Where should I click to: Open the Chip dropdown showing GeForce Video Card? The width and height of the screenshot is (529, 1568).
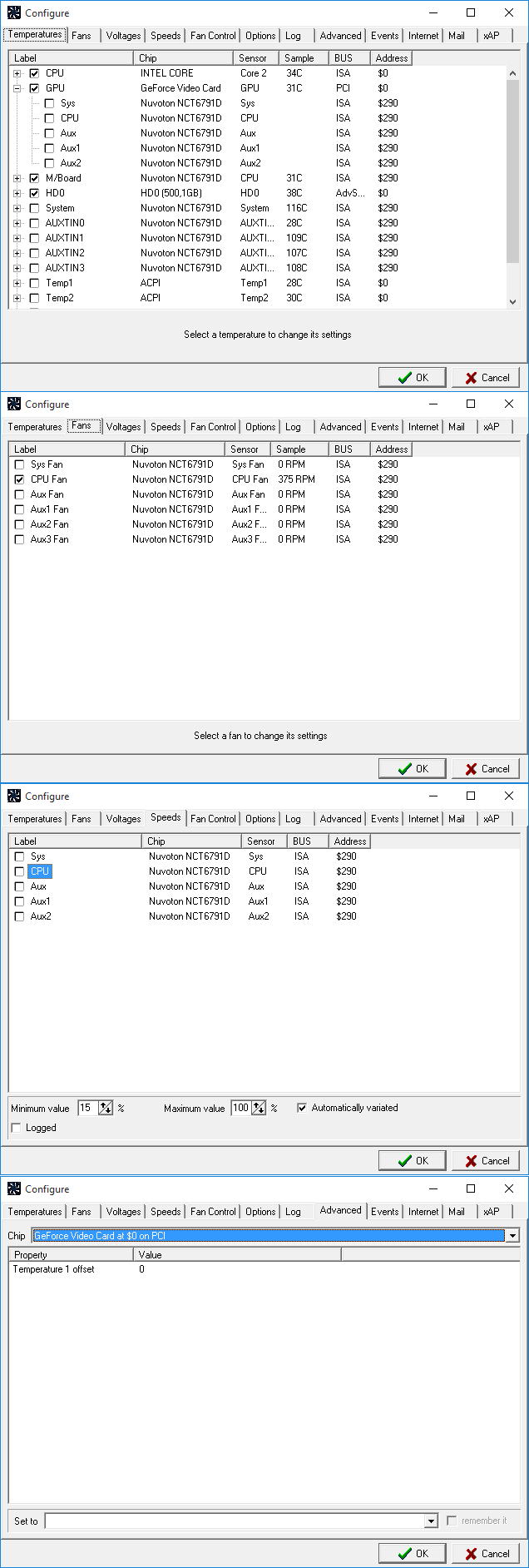tap(512, 1236)
